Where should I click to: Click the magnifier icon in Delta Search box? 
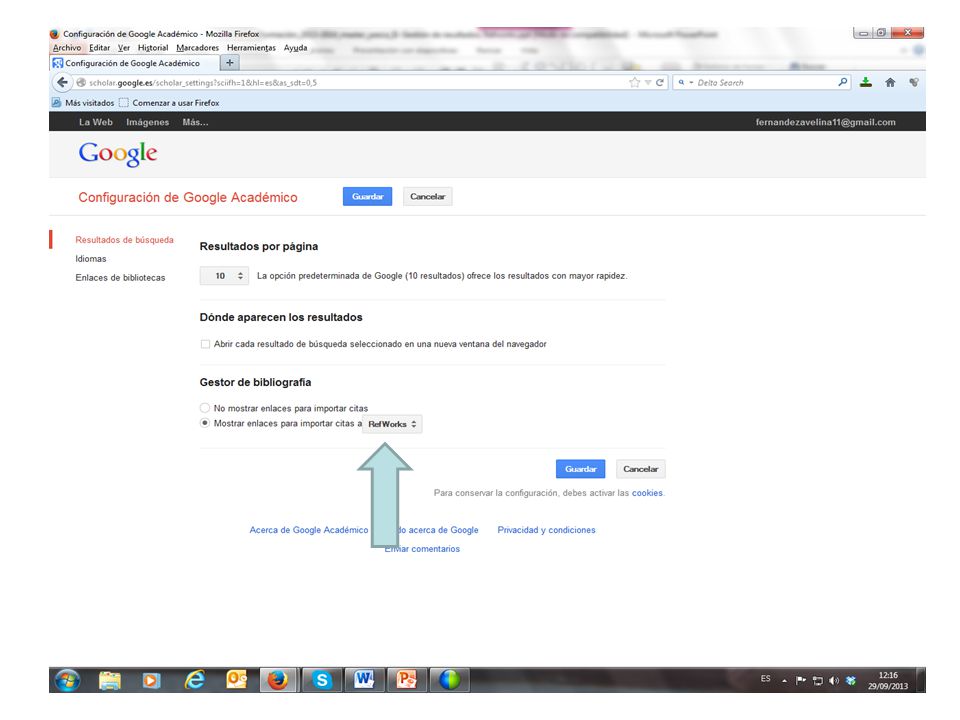842,82
